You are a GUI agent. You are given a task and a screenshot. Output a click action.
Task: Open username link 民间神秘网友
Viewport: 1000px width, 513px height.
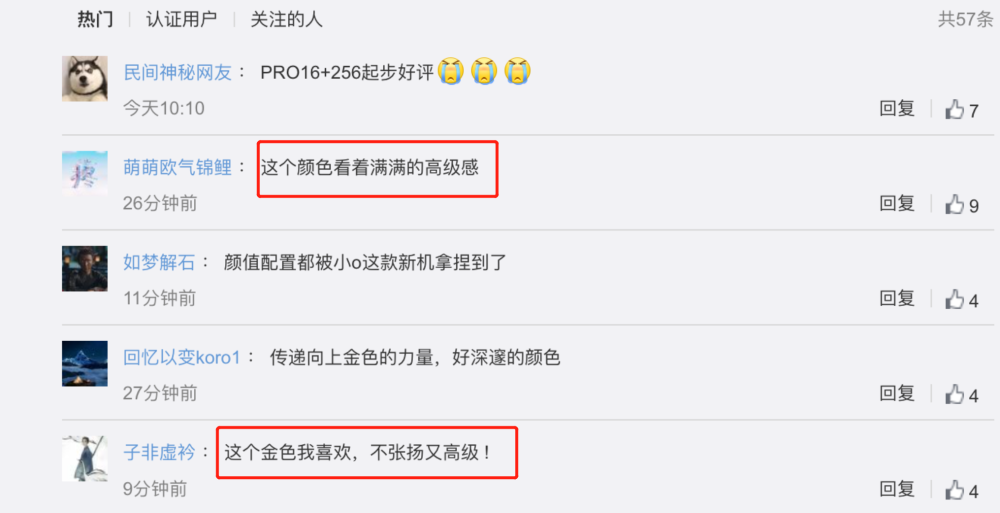[x=177, y=73]
